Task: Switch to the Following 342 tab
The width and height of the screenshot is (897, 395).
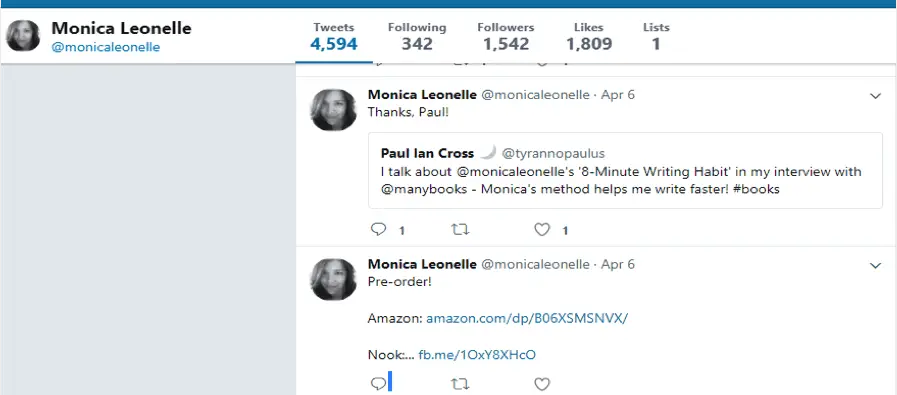Action: tap(416, 36)
